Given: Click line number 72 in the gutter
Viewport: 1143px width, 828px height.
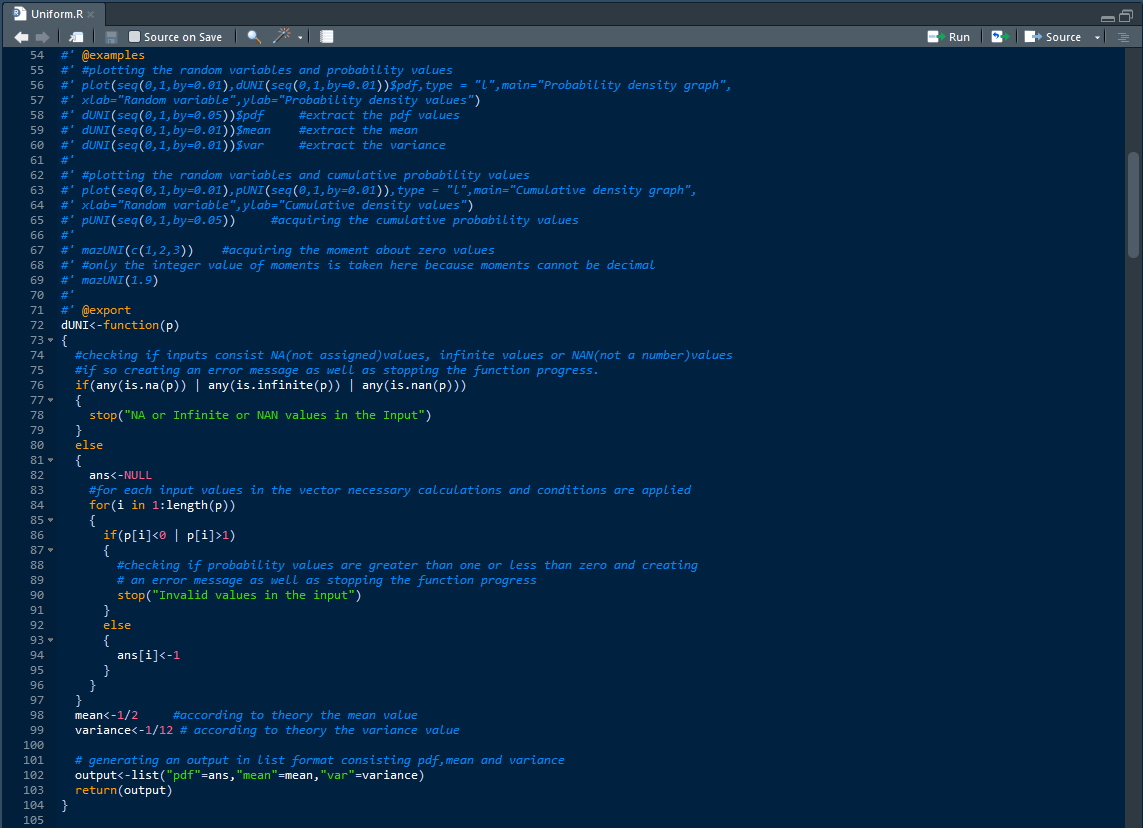Looking at the screenshot, I should (x=37, y=325).
